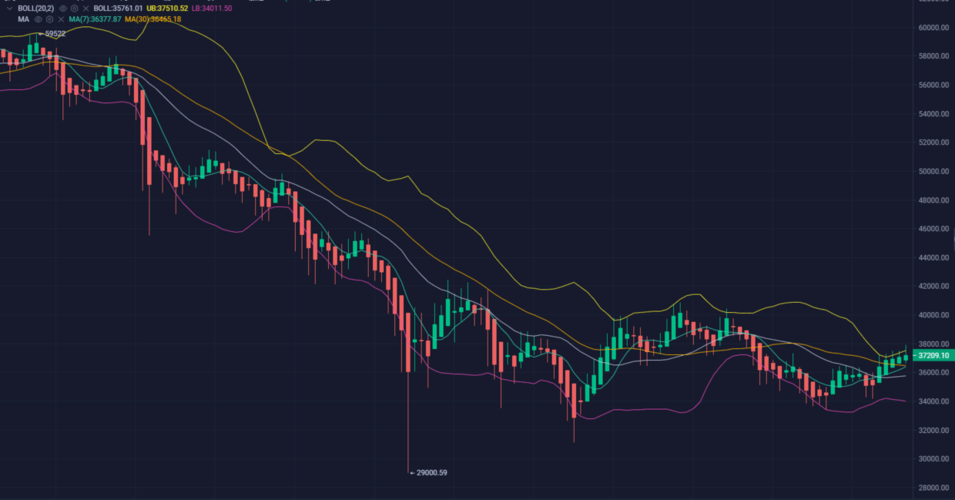Click the 28000.00 price axis label

(x=932, y=487)
